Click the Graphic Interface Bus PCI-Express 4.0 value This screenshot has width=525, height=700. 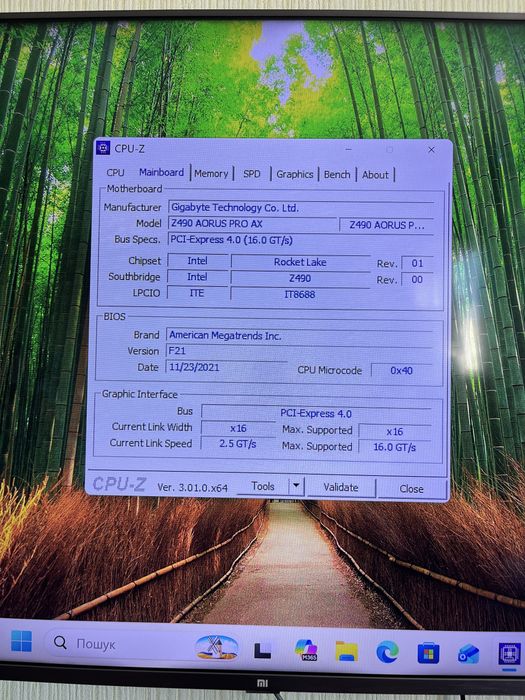point(316,413)
